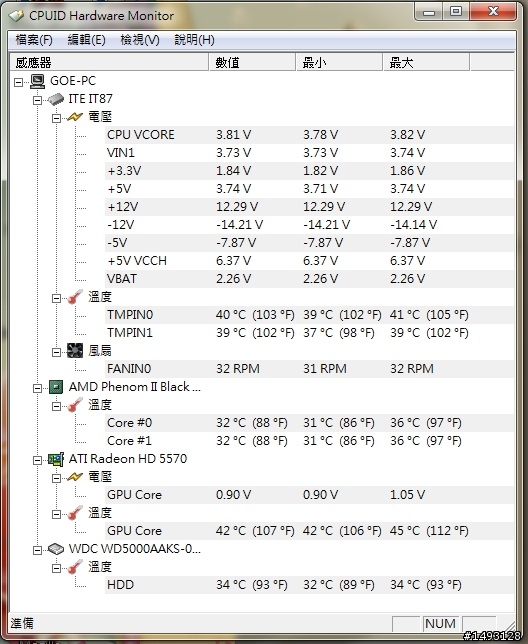Click the 31 RPM minimum FANIN0 value
528x644 pixels.
click(325, 369)
